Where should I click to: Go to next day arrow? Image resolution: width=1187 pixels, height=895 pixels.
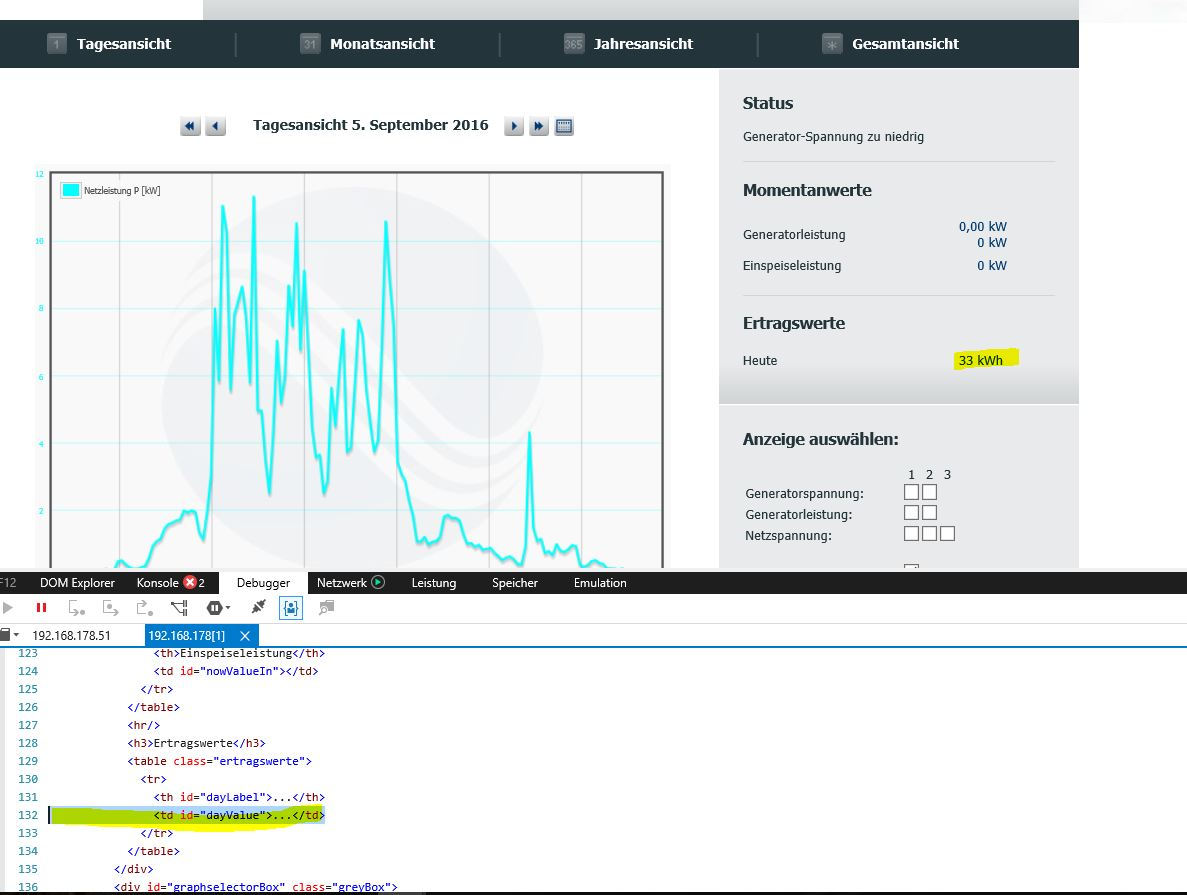pos(514,126)
